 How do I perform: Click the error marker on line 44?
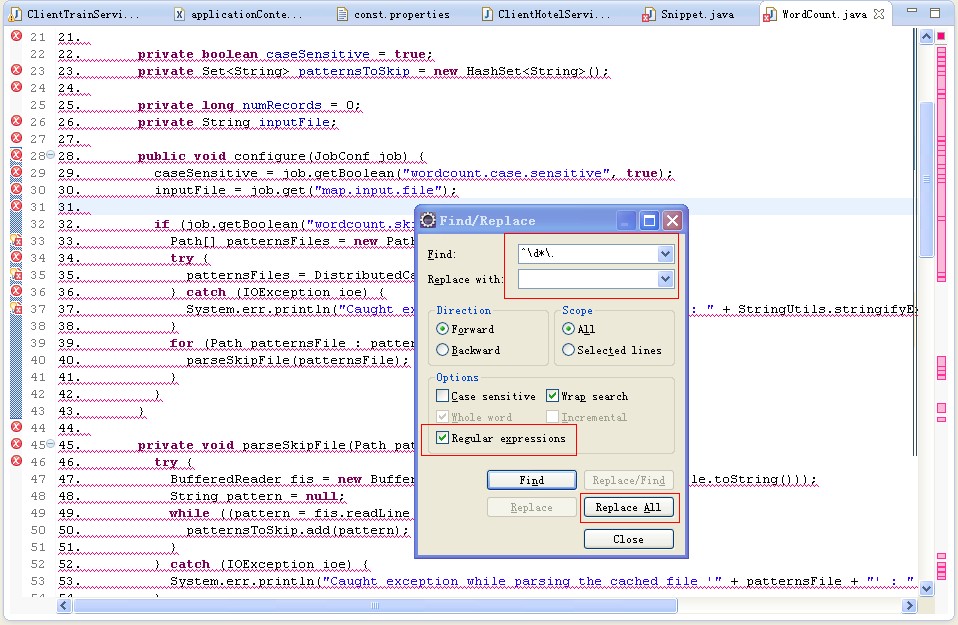pos(16,427)
